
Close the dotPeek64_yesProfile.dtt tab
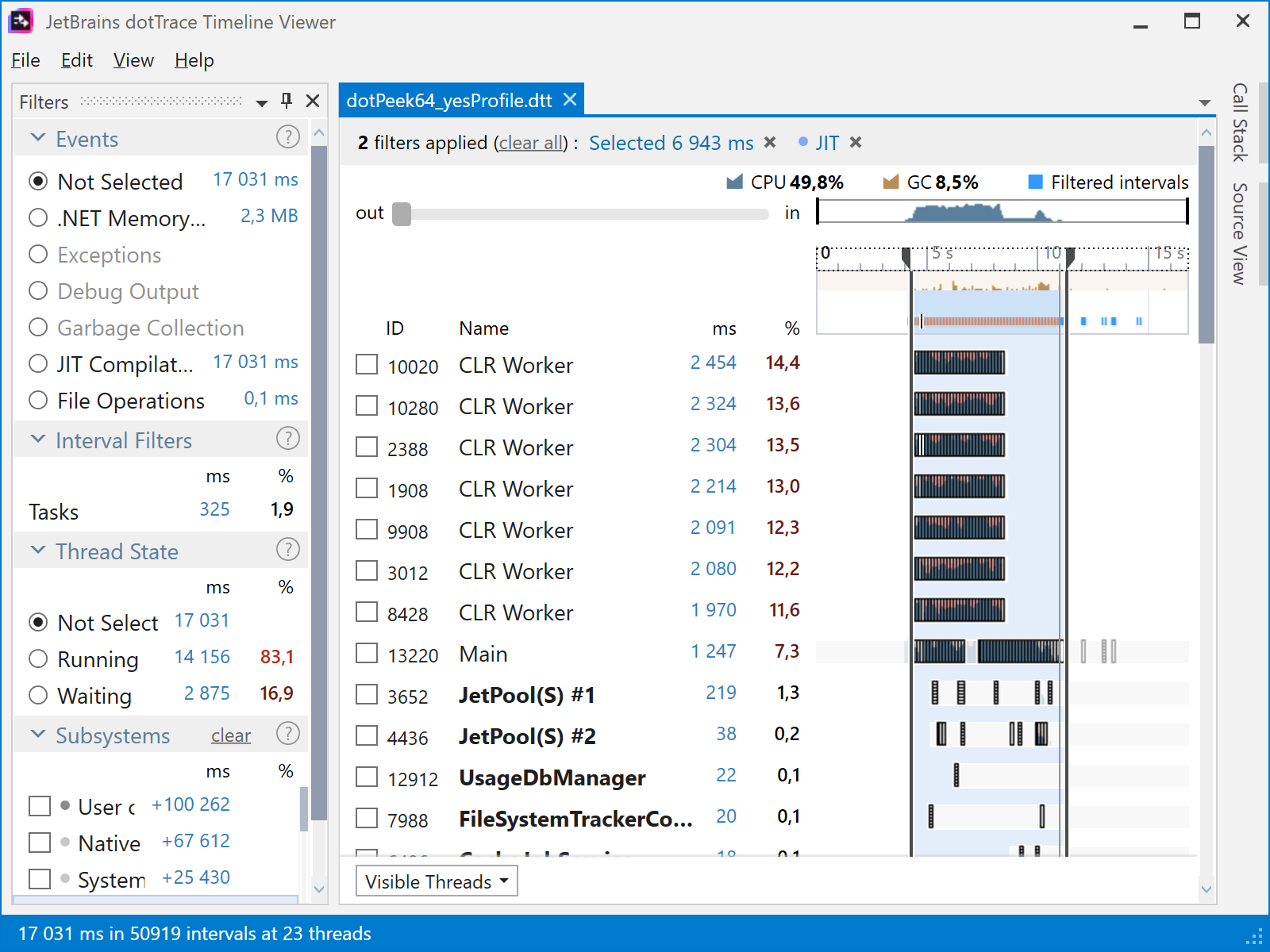click(570, 99)
